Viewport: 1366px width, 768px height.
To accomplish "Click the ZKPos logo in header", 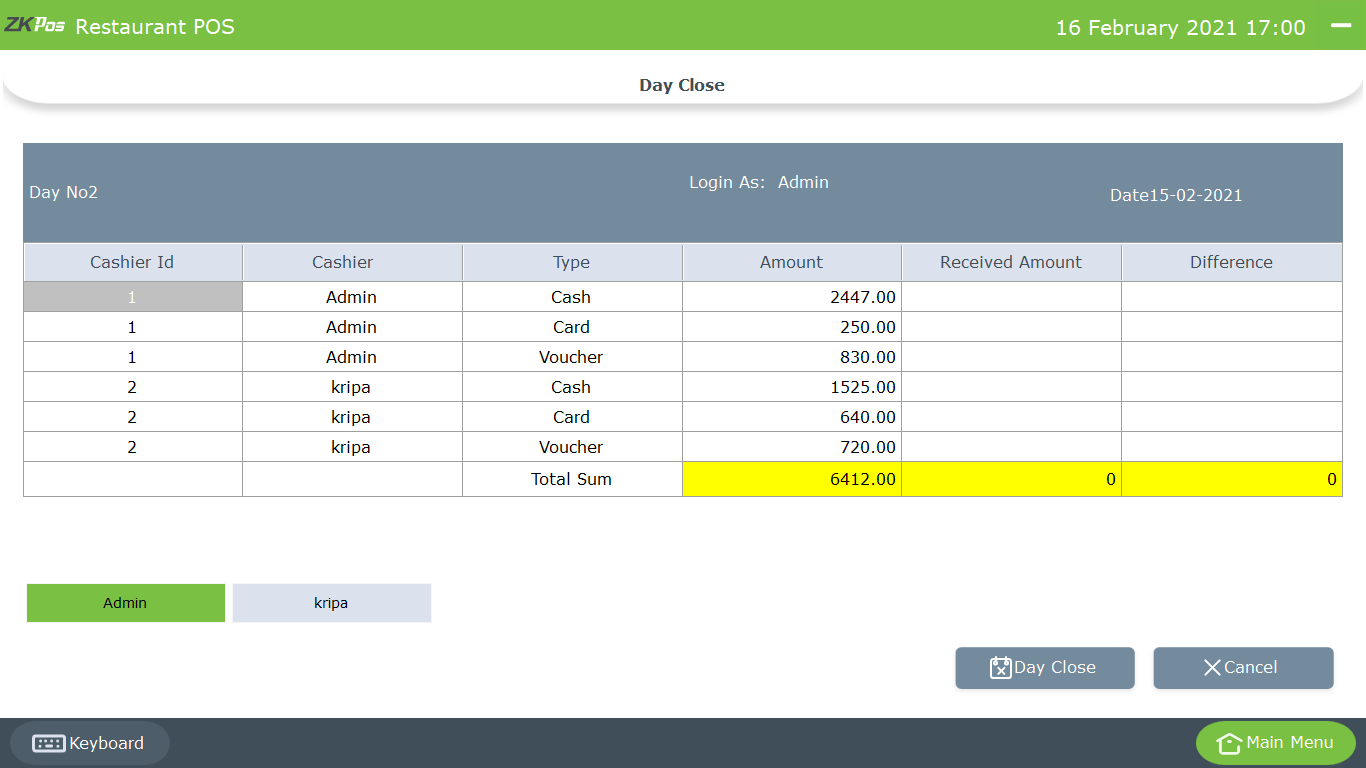I will click(x=34, y=26).
